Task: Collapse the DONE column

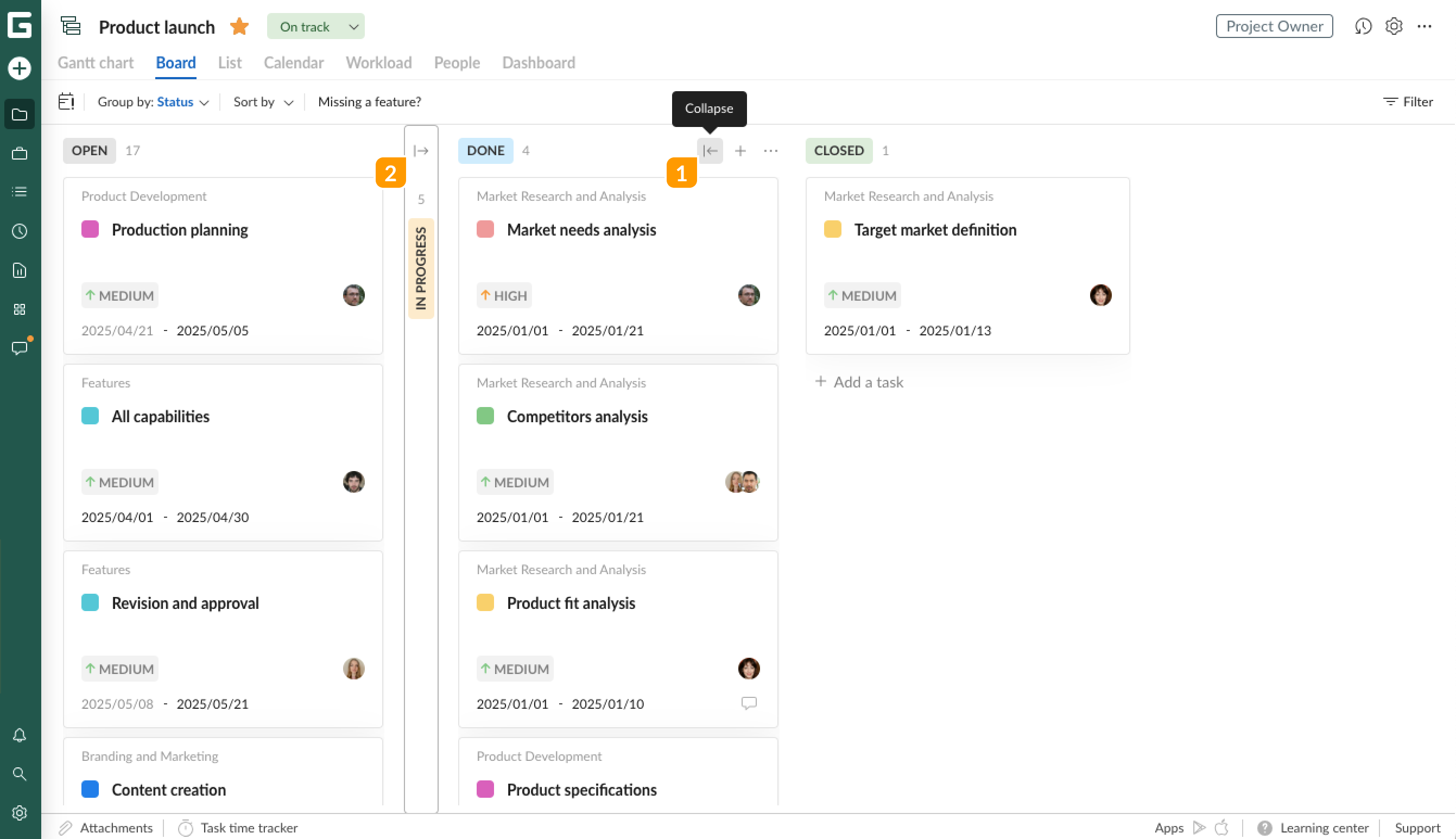Action: [x=710, y=150]
